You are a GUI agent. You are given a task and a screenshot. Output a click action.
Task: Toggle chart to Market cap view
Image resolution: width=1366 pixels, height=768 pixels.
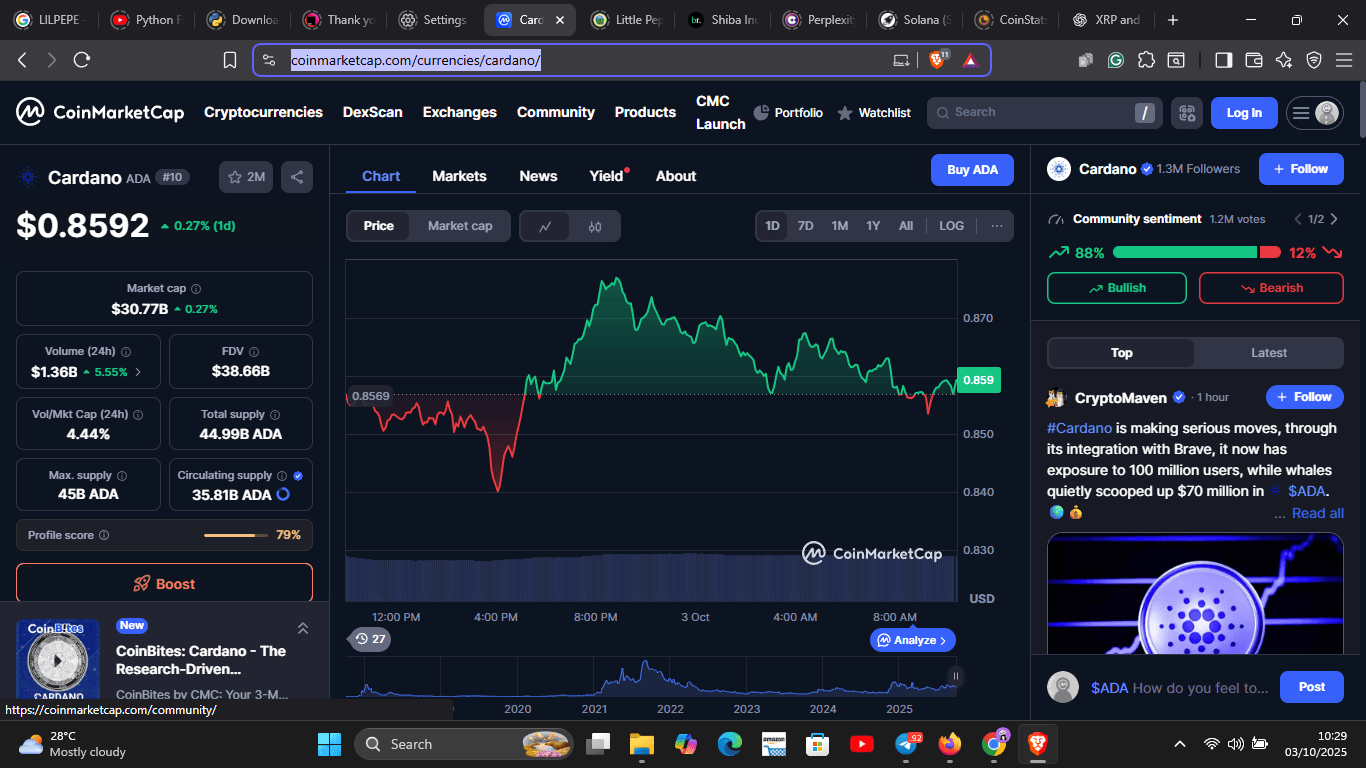click(460, 226)
